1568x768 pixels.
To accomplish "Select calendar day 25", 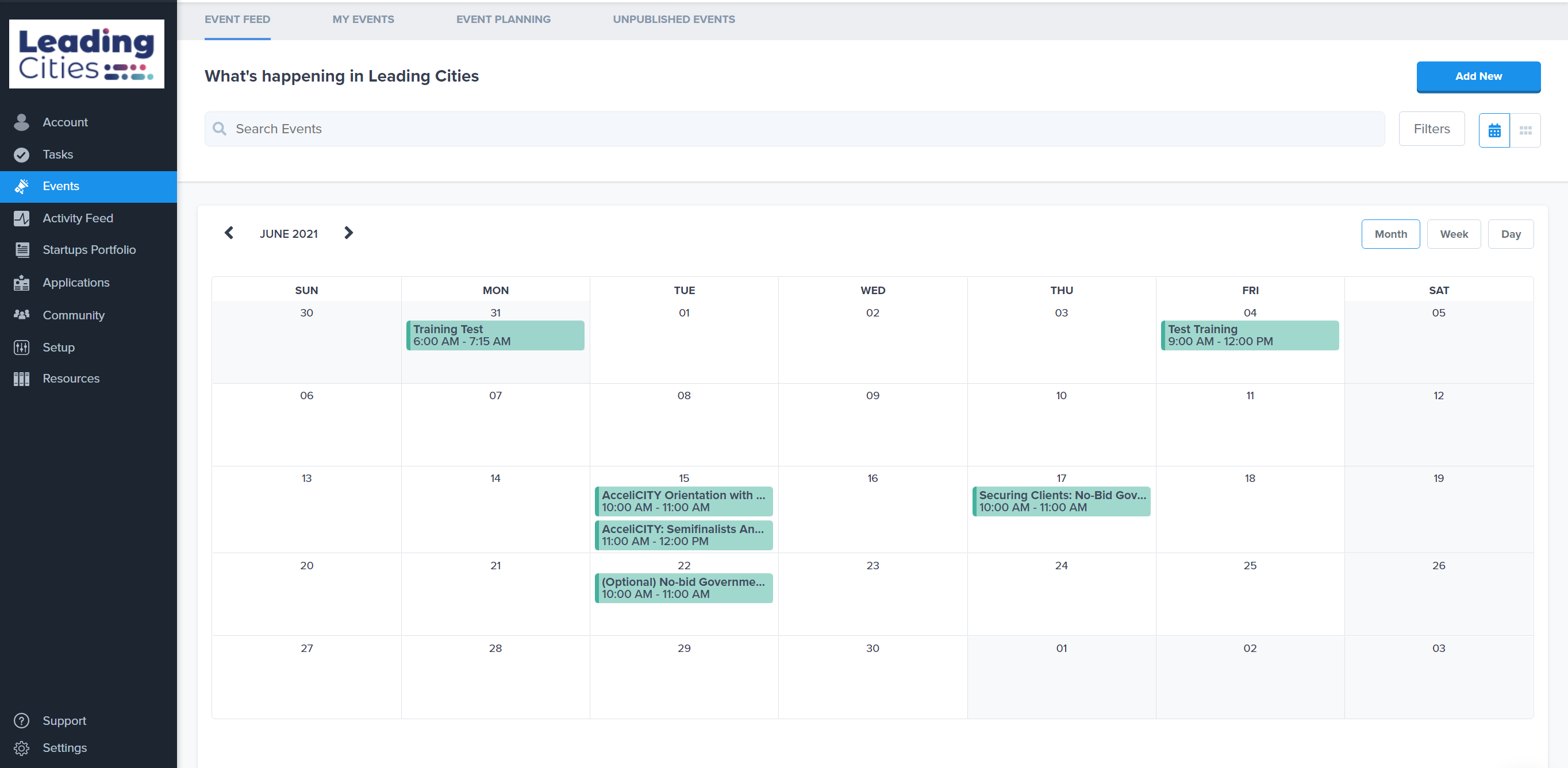I will [1250, 565].
